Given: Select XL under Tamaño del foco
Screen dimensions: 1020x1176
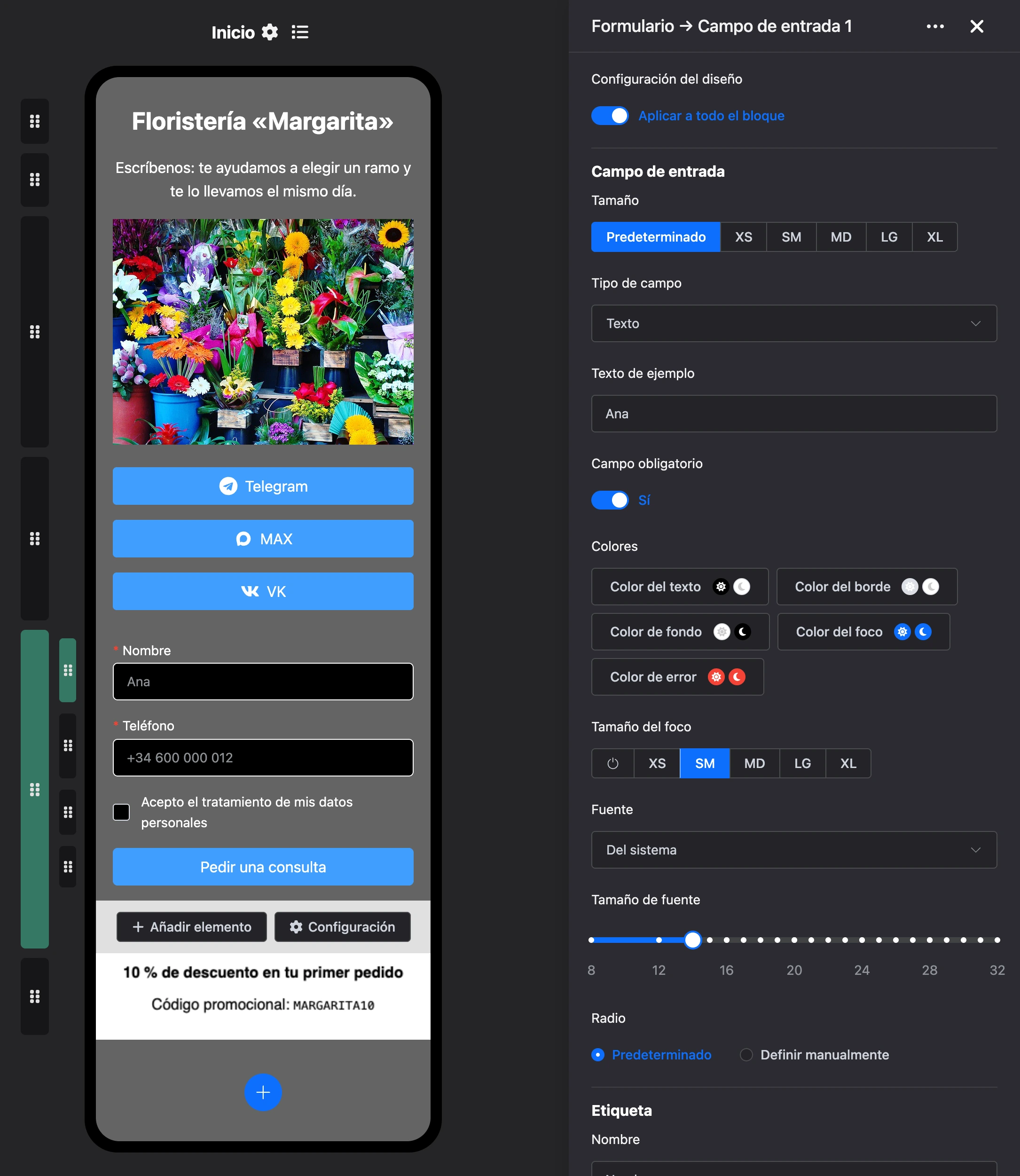Looking at the screenshot, I should tap(848, 763).
